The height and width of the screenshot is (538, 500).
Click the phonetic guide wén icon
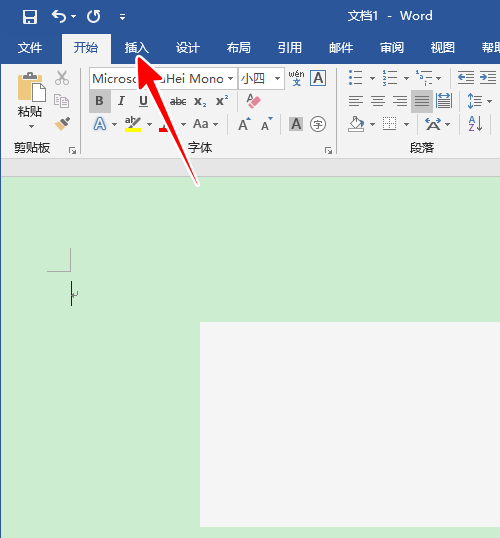point(296,78)
